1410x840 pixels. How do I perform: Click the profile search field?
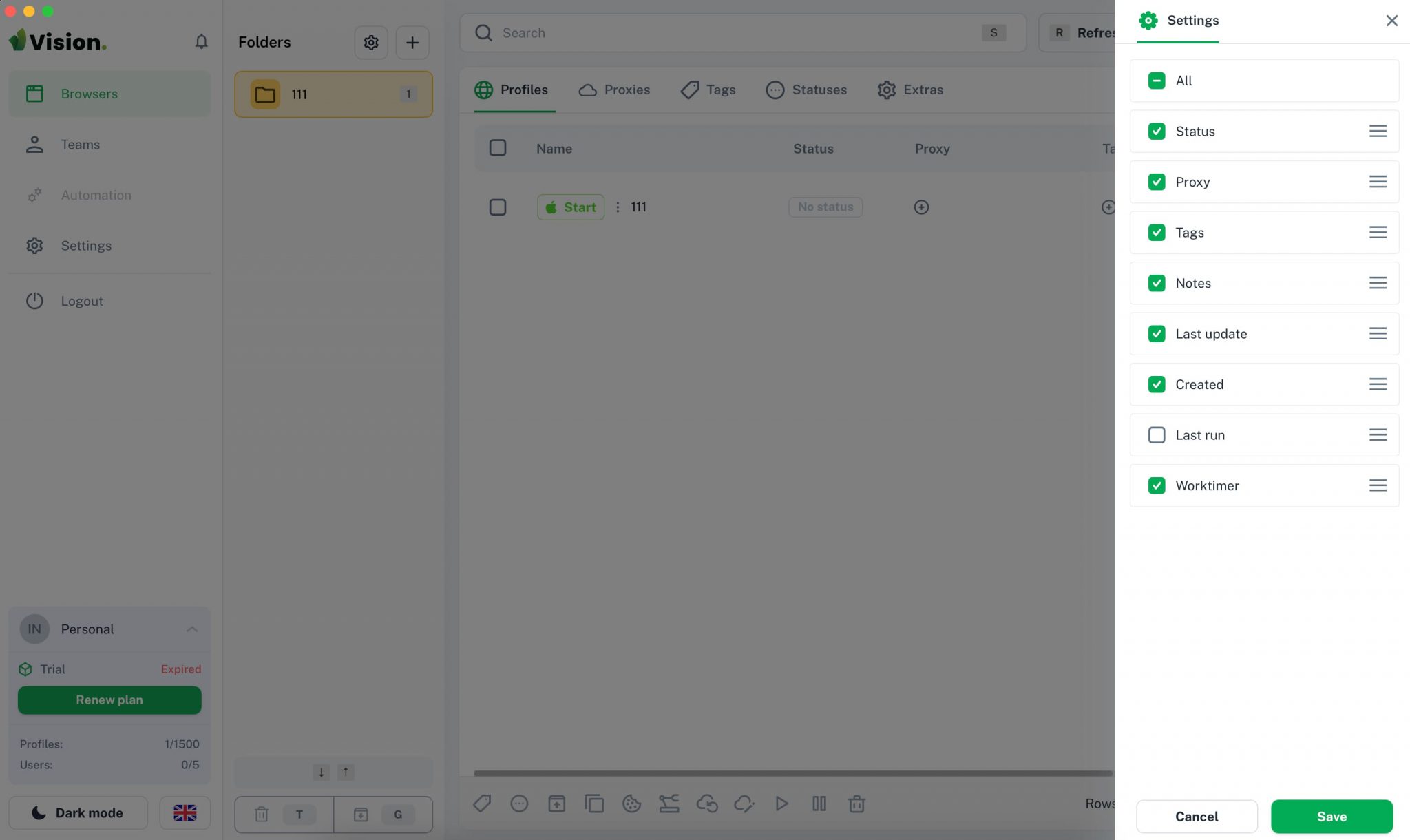pos(688,32)
